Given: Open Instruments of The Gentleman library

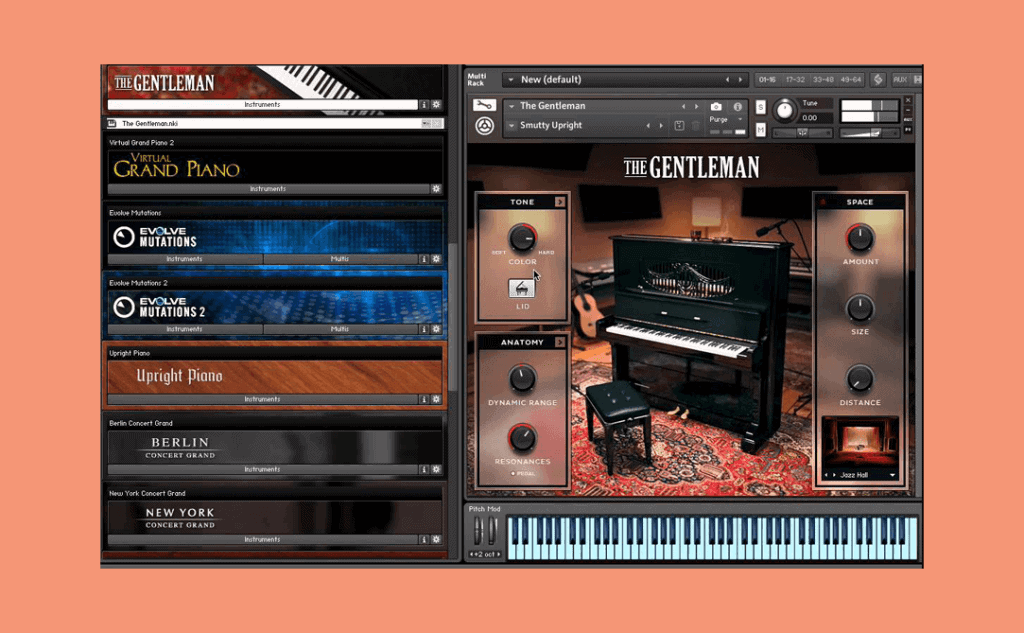Looking at the screenshot, I should (x=263, y=105).
